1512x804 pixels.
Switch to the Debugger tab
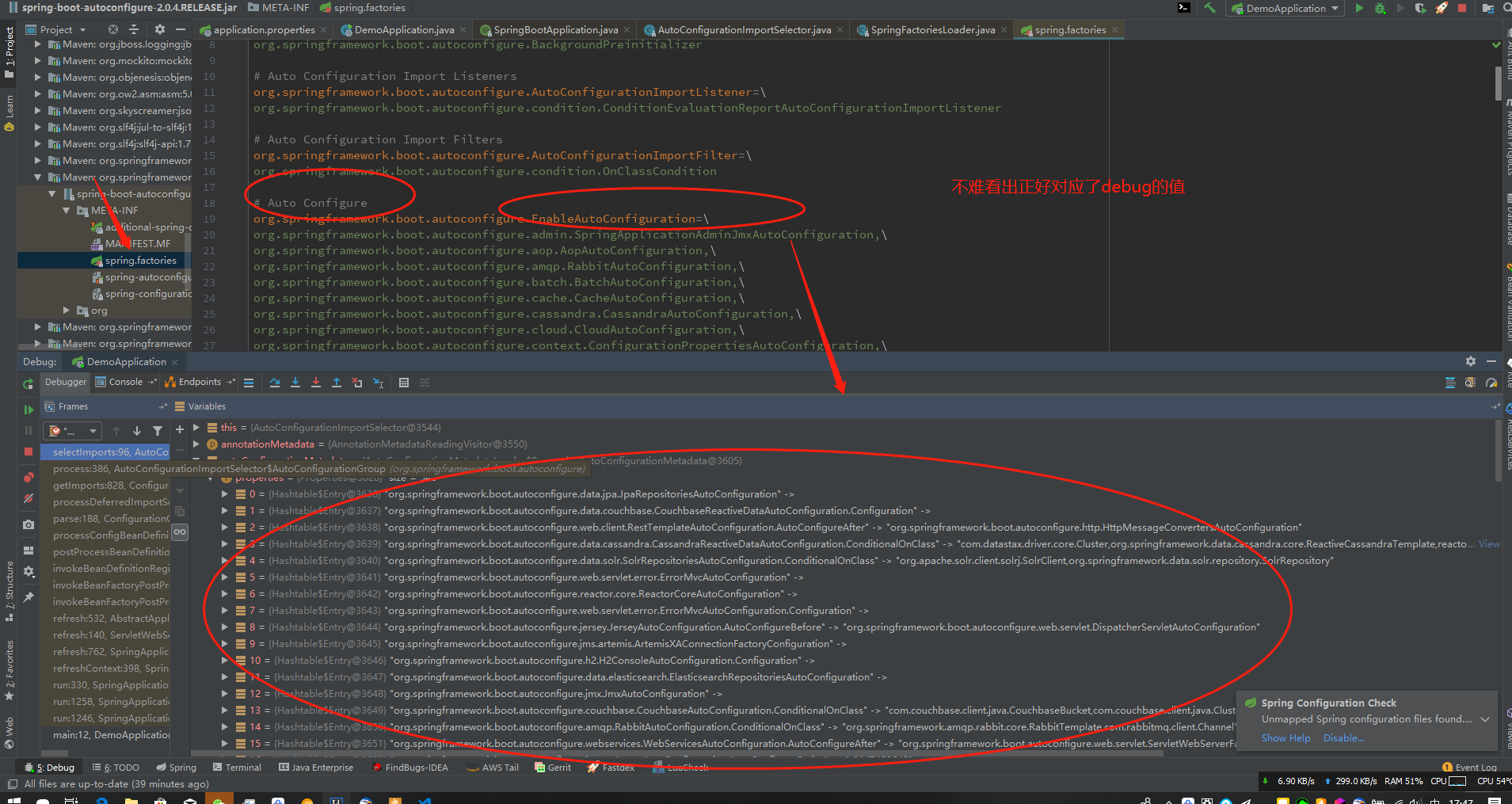point(66,382)
